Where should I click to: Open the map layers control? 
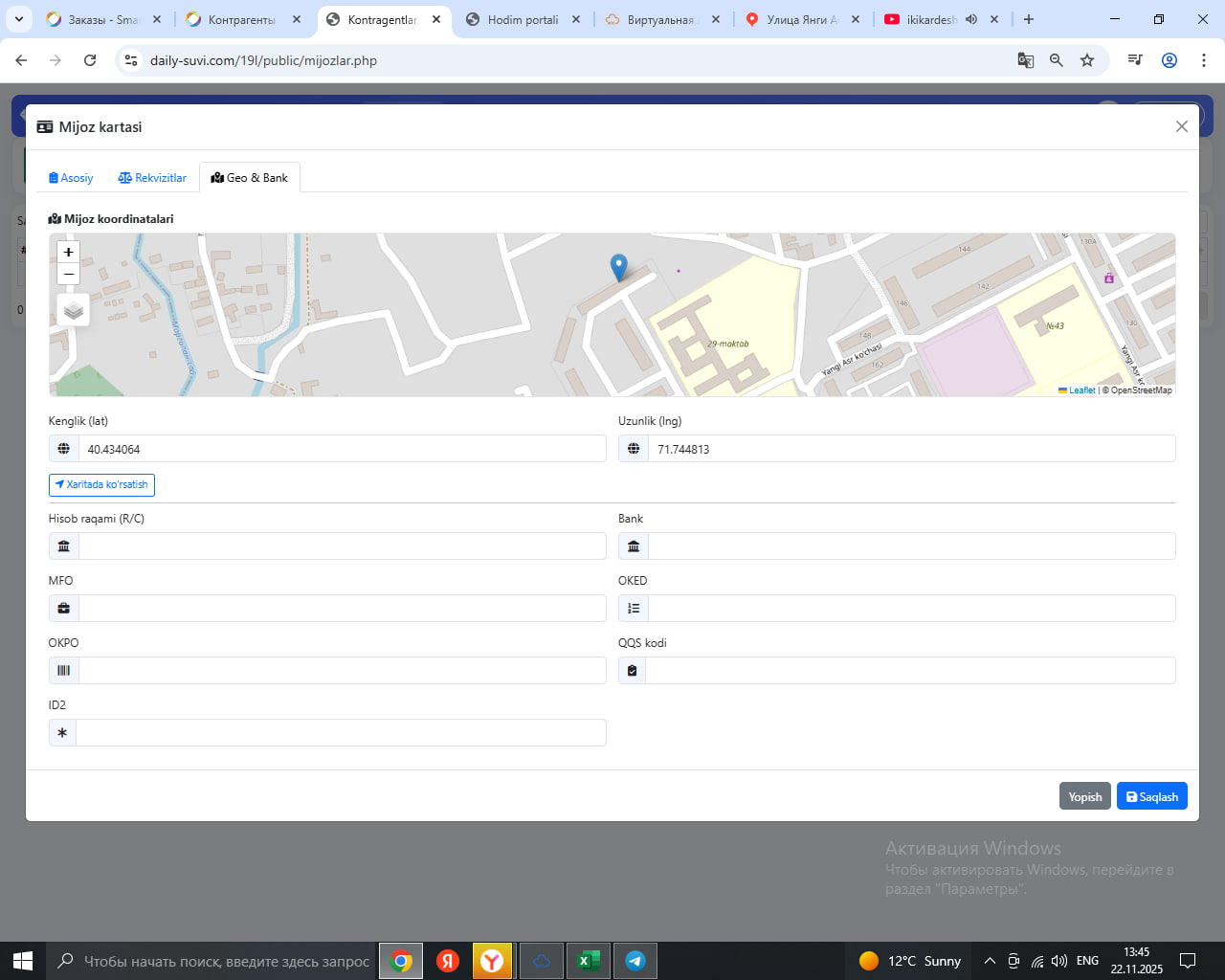74,310
